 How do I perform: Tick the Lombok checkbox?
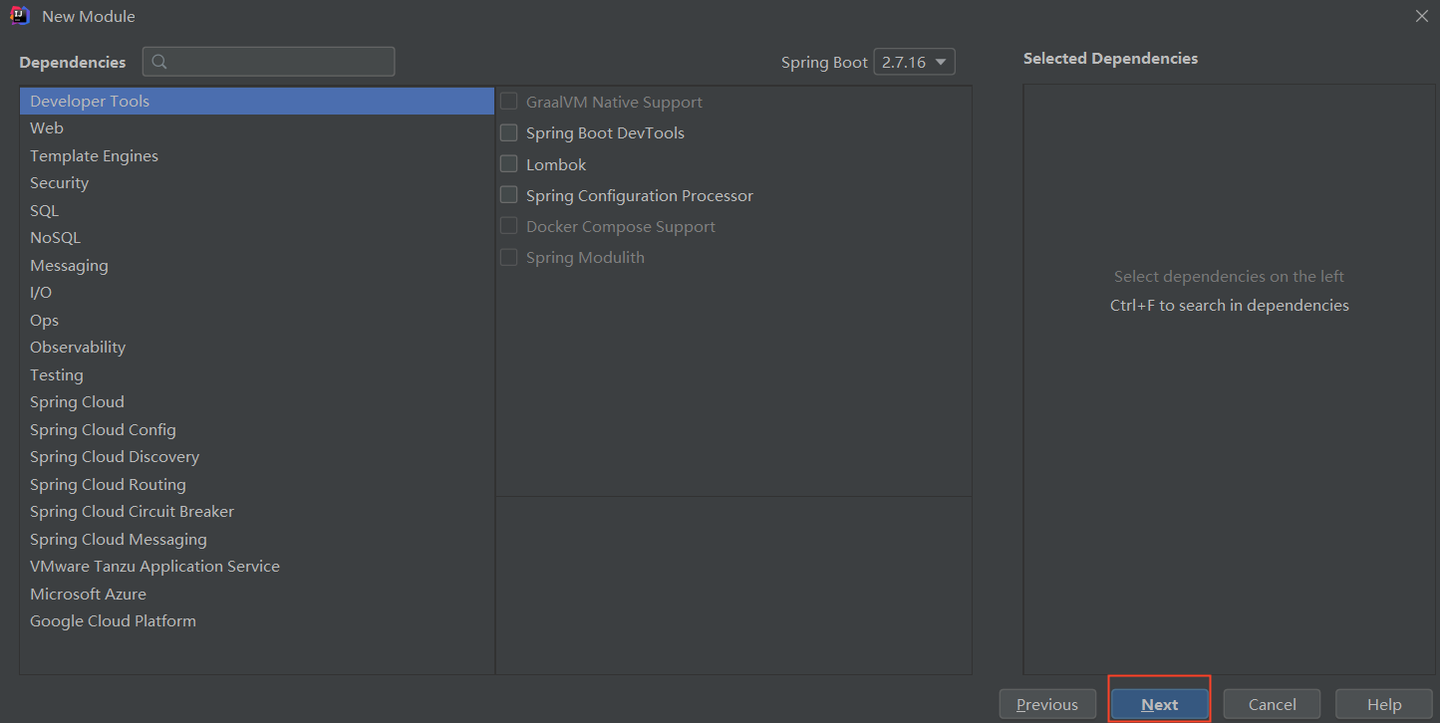coord(509,164)
